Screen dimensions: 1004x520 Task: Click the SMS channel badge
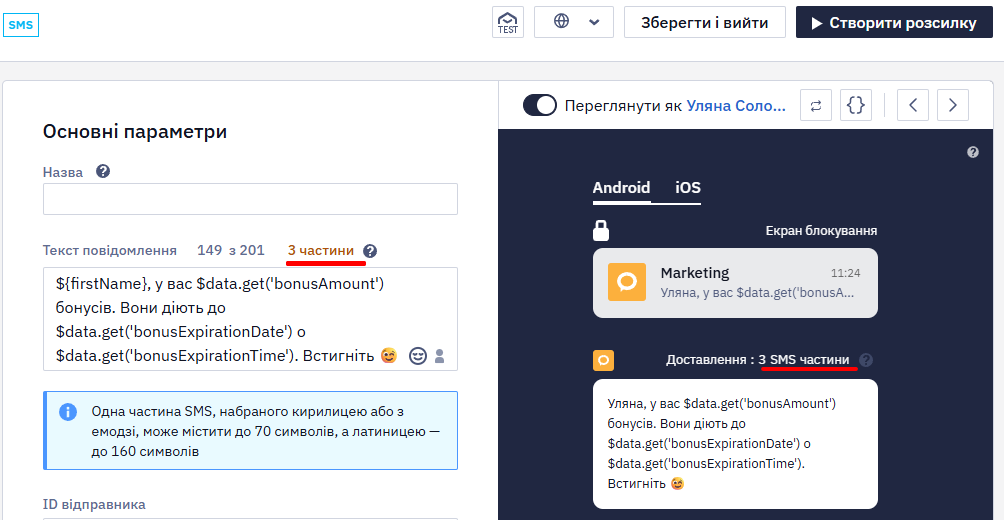point(20,25)
